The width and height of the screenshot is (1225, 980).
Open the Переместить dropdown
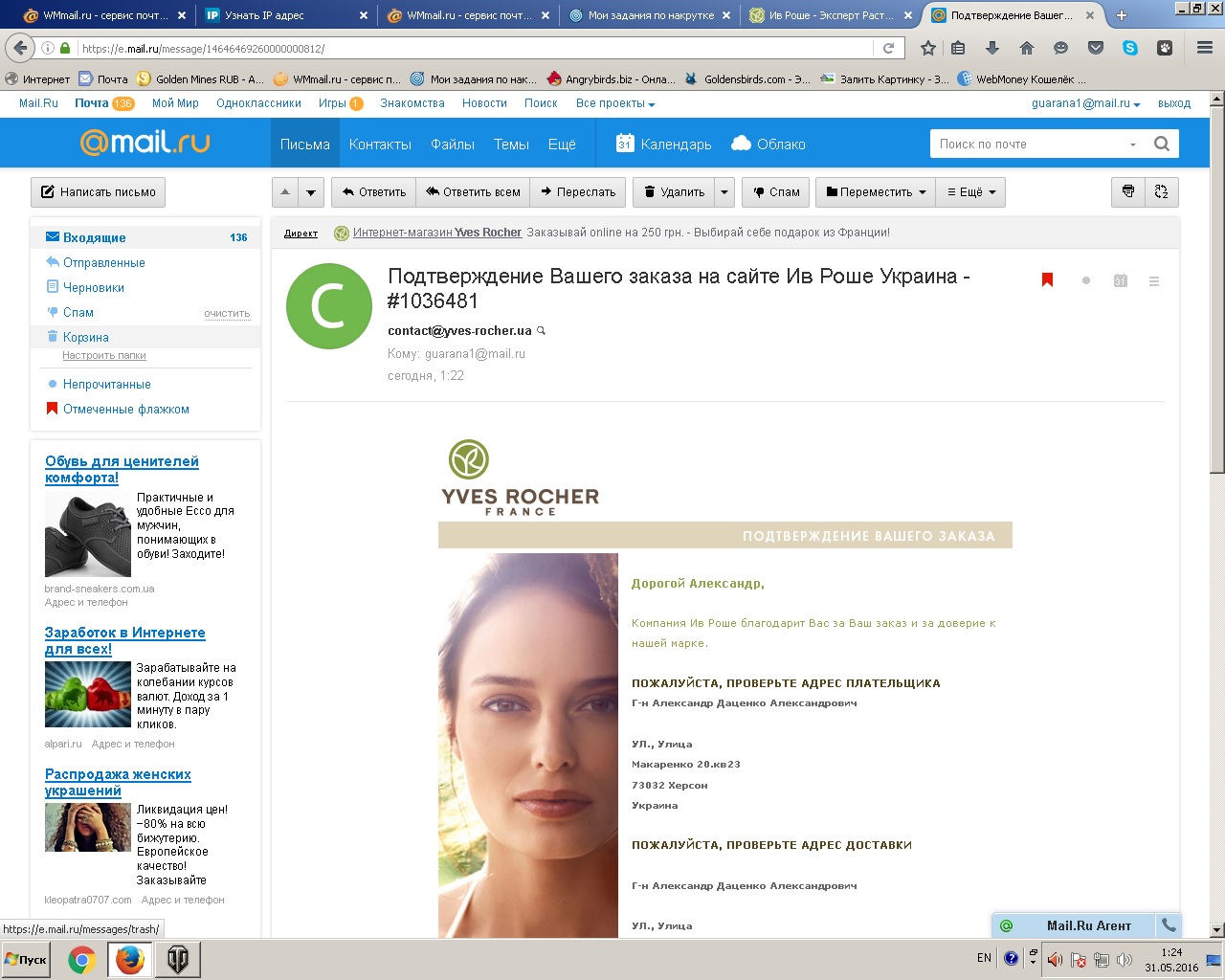[876, 191]
